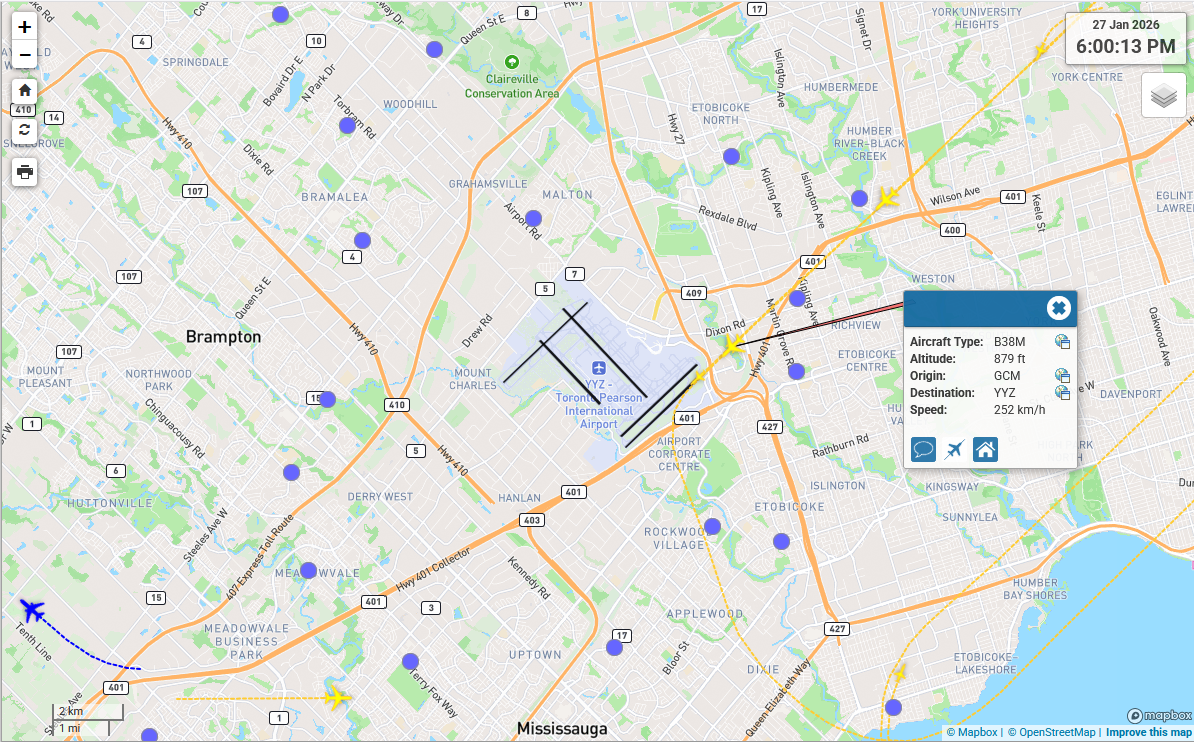Click the airplane flight track button in popup
Screen dimensions: 1194x742
(954, 450)
